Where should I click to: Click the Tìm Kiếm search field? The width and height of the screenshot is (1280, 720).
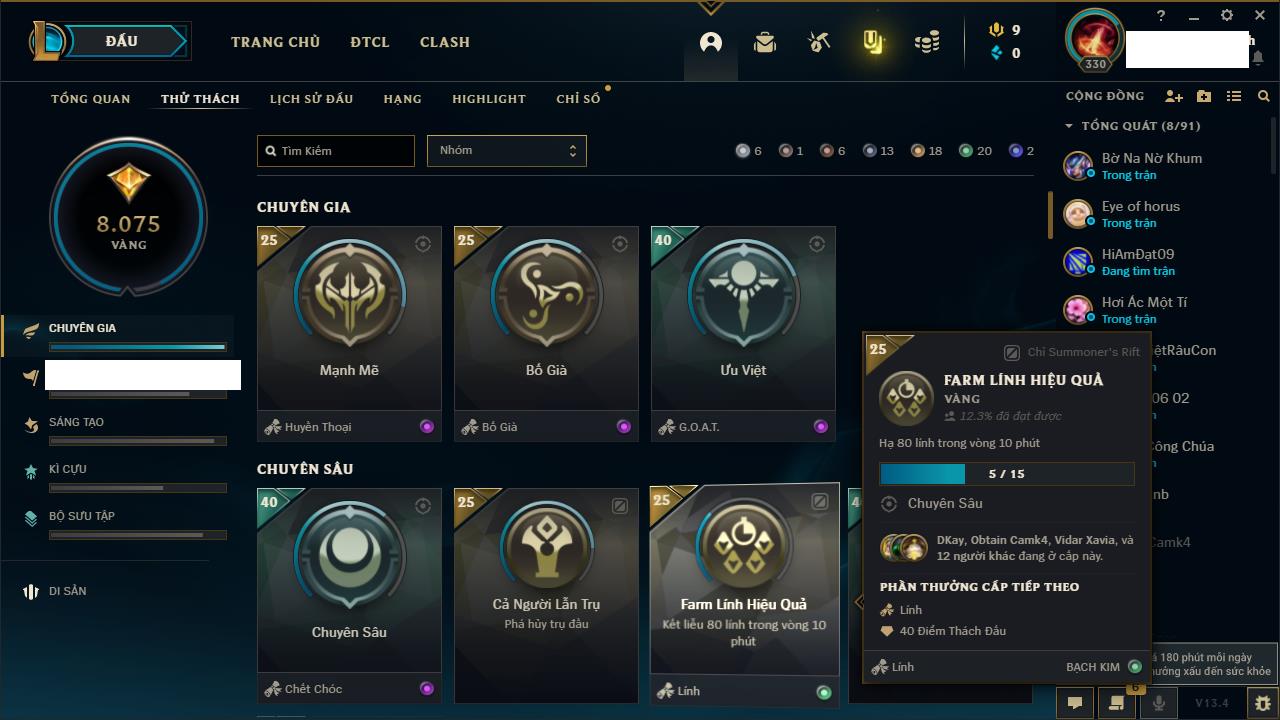tap(336, 151)
